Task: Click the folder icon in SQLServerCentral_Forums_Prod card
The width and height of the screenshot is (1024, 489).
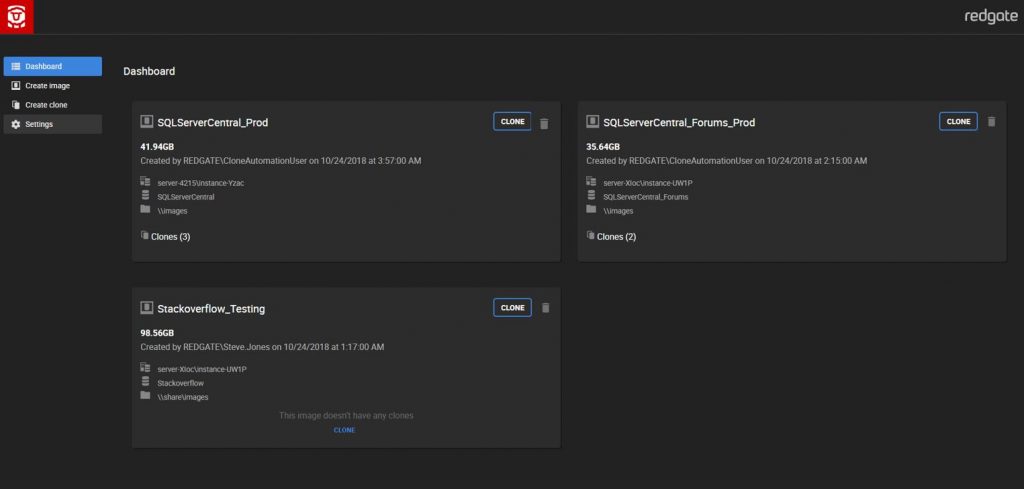Action: pos(591,209)
